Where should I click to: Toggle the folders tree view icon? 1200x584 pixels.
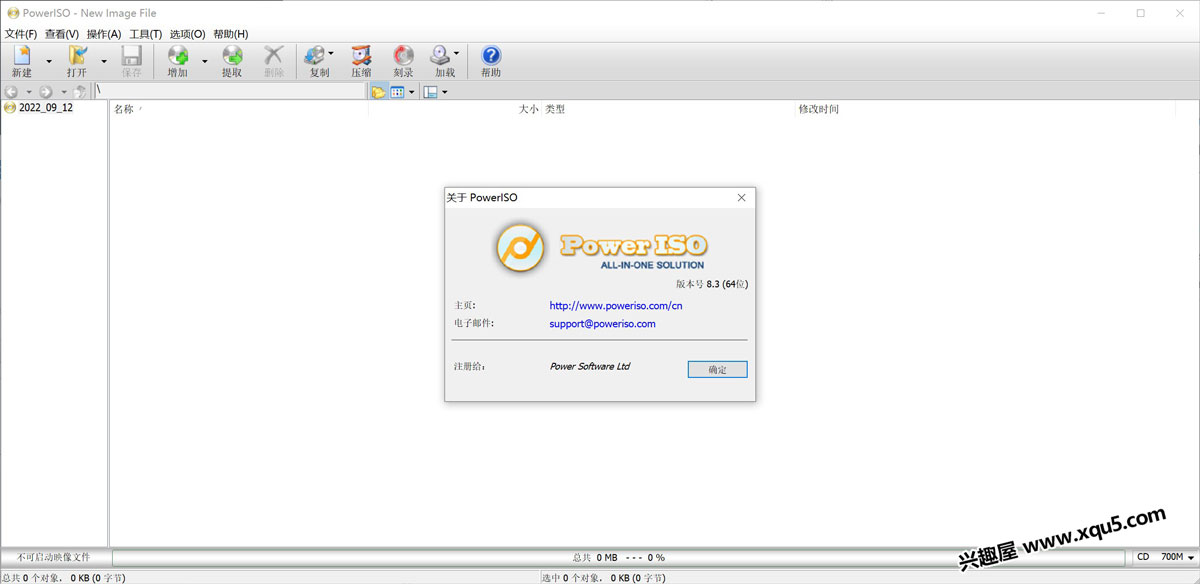tap(379, 91)
